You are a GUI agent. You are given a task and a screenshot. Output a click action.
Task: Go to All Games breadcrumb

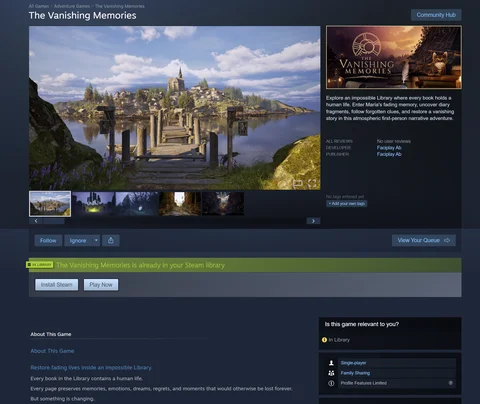pos(39,6)
